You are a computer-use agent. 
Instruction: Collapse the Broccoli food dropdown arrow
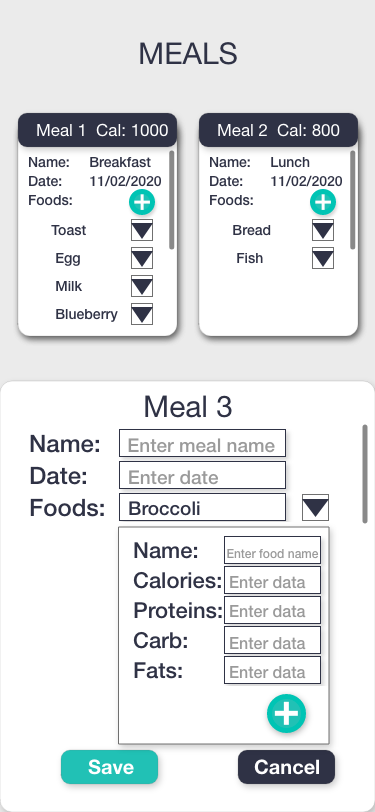click(x=315, y=508)
